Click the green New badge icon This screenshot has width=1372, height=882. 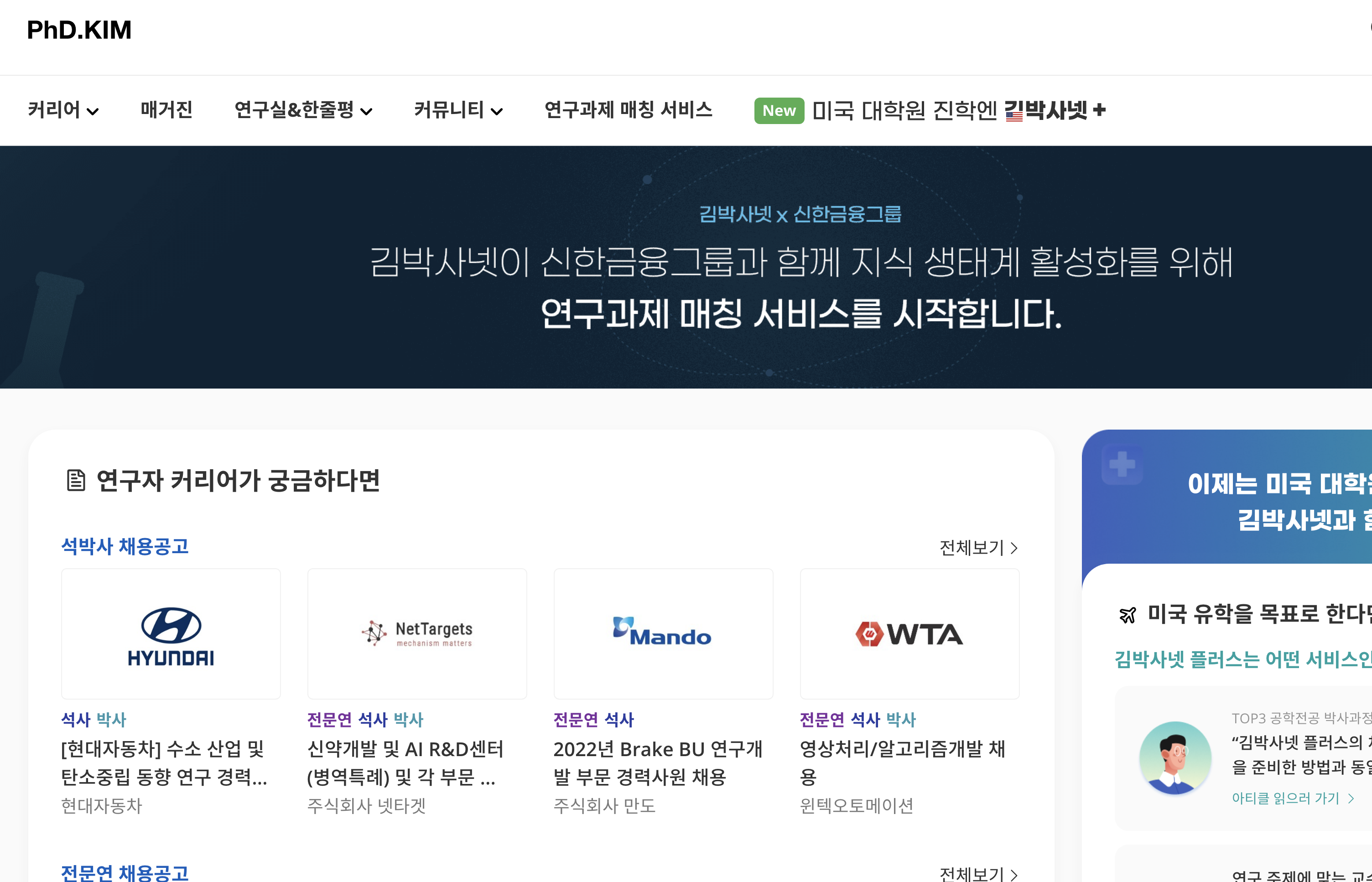pyautogui.click(x=779, y=110)
